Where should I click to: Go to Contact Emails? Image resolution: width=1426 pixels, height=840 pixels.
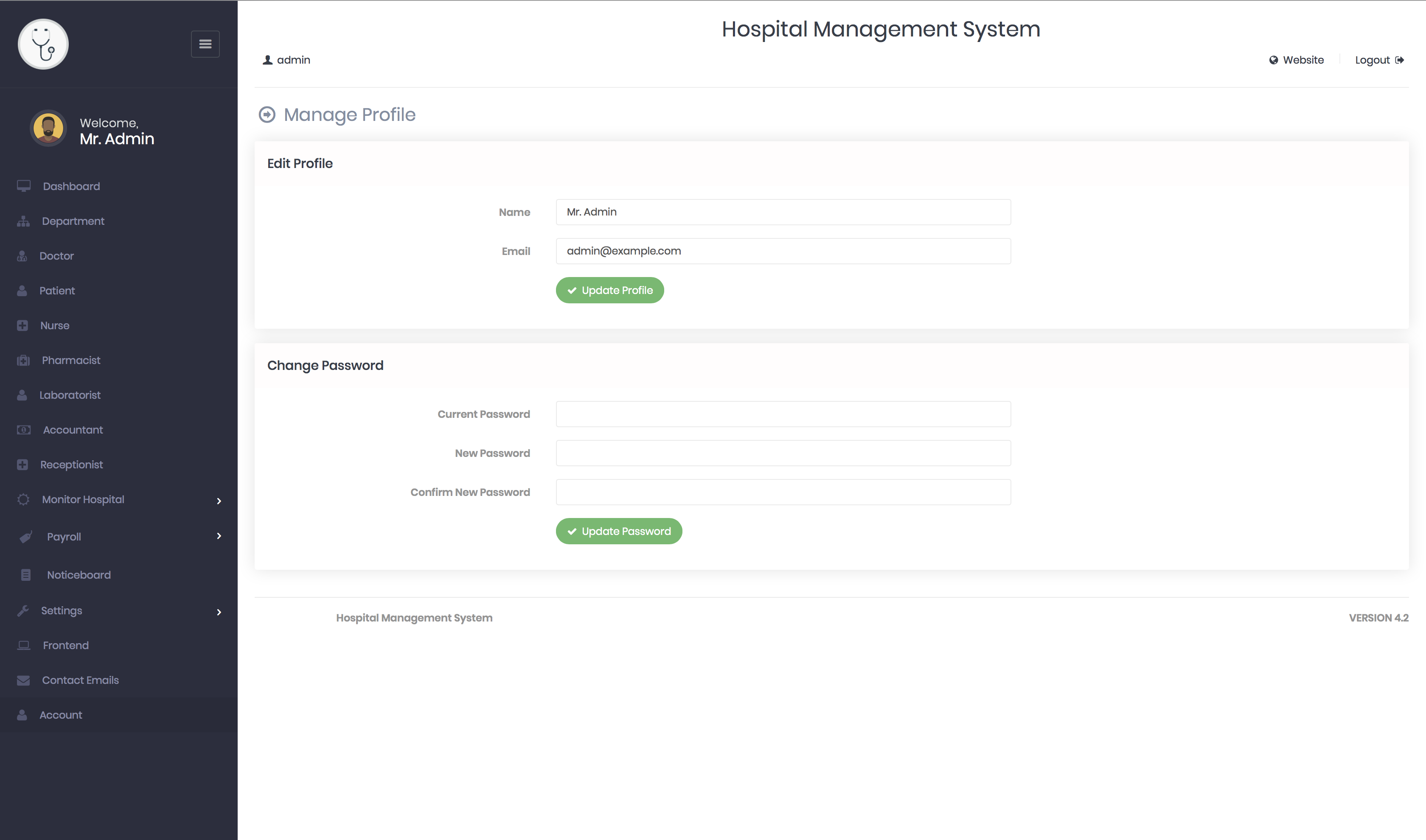(80, 680)
